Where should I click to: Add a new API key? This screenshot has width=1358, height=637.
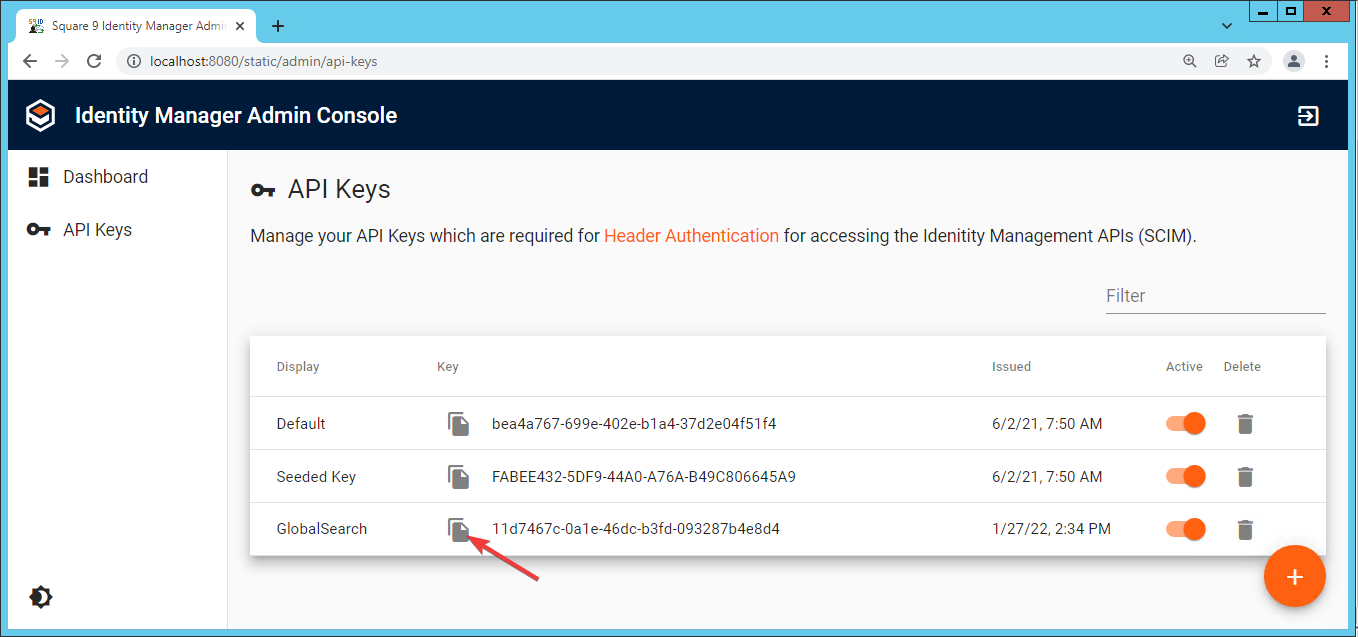coord(1294,577)
